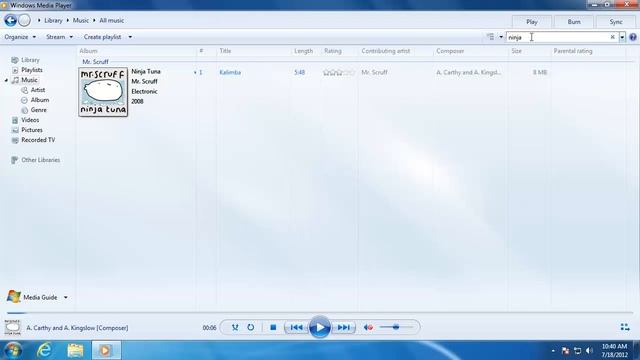
Task: Toggle repeat in playback controls
Action: (251, 327)
